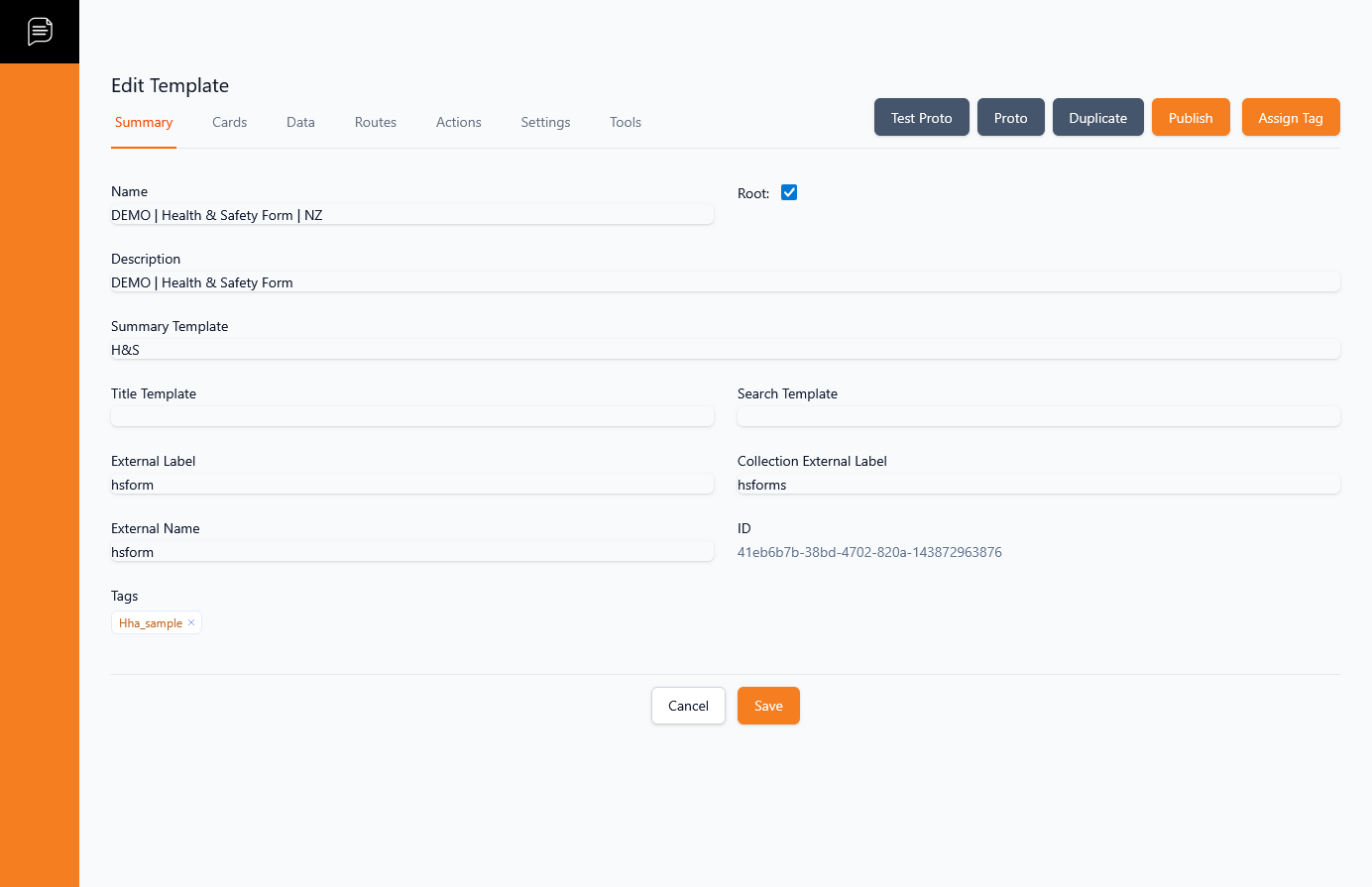
Task: Duplicate this template
Action: [1097, 117]
